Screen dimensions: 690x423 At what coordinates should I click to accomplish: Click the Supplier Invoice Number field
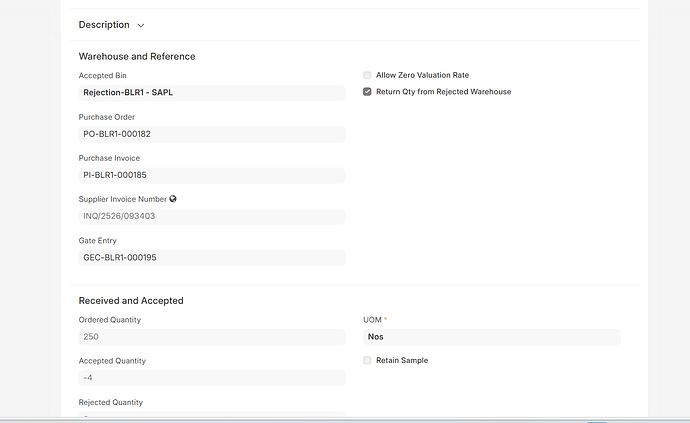(x=211, y=216)
